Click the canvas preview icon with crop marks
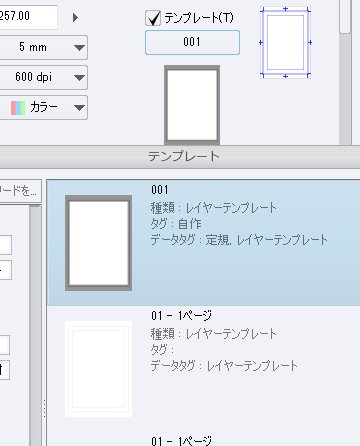 click(x=285, y=42)
